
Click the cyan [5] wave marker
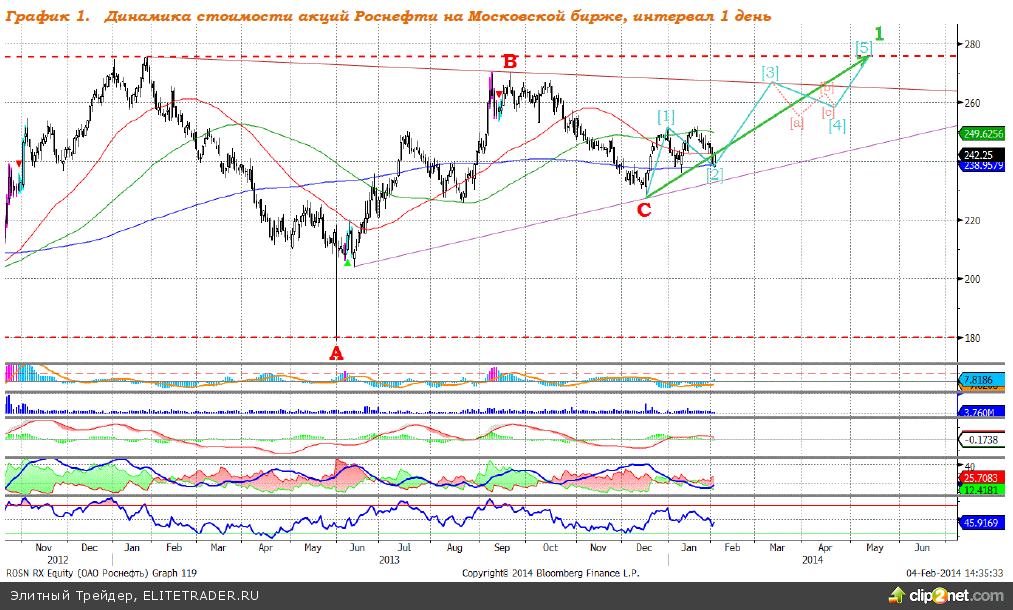(864, 47)
